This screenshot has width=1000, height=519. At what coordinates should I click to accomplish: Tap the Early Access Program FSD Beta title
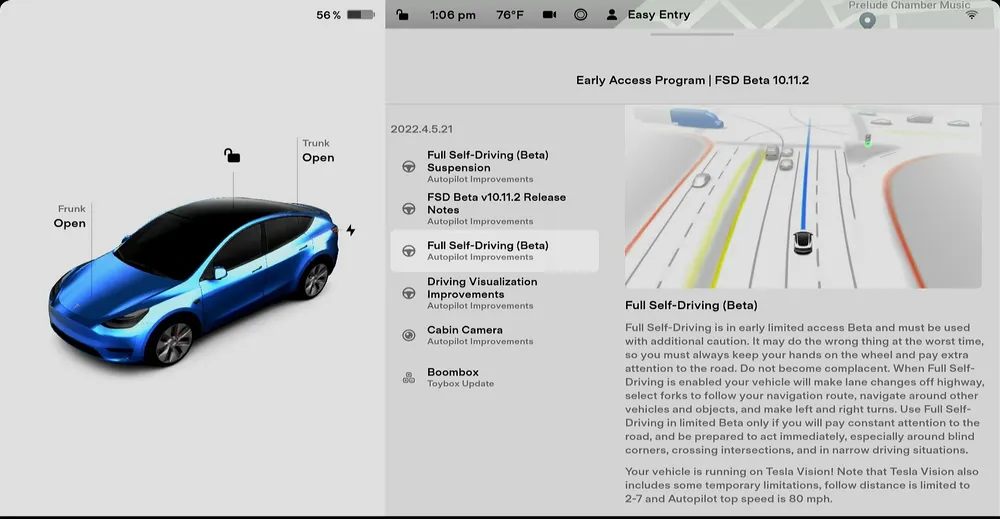692,80
